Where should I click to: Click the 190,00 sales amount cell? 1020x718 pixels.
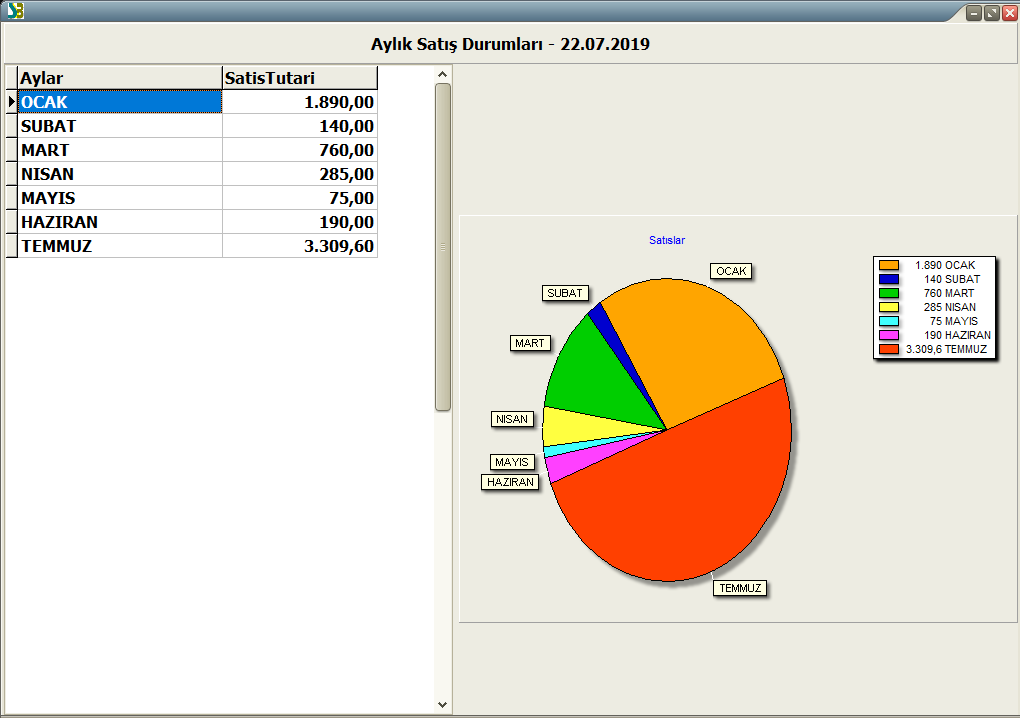click(300, 222)
